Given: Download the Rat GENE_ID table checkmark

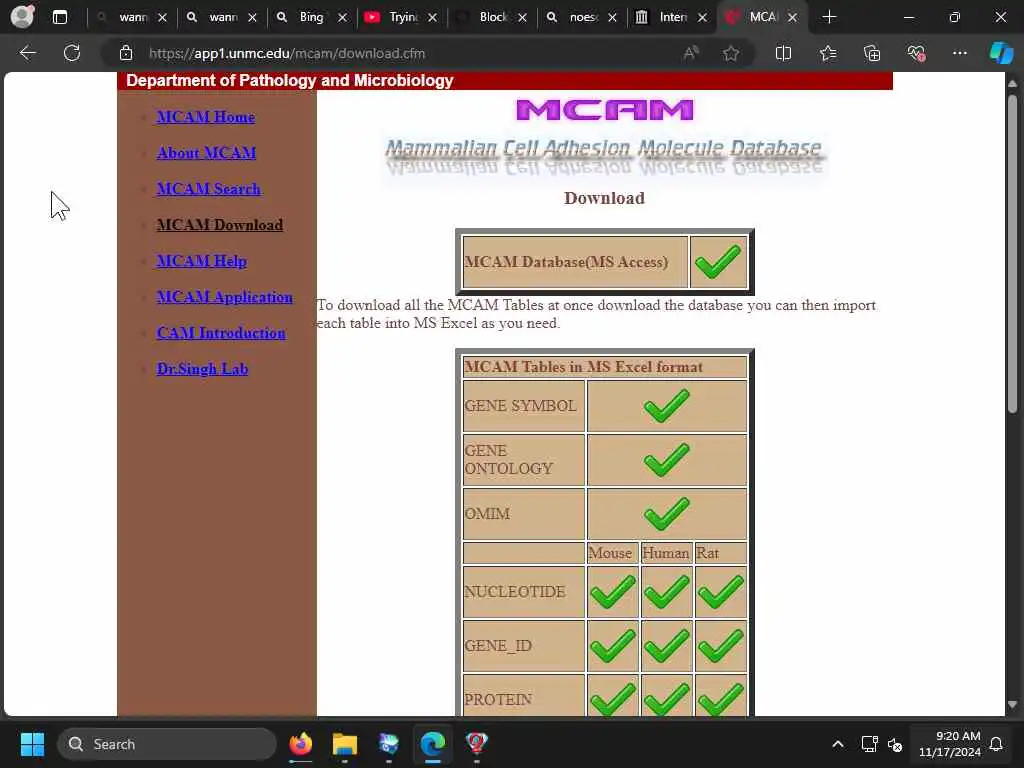Looking at the screenshot, I should coord(720,646).
